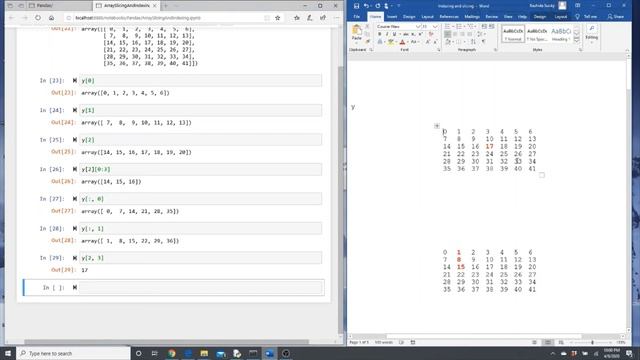The width and height of the screenshot is (640, 360).
Task: Click the Share button in Word
Action: [616, 17]
